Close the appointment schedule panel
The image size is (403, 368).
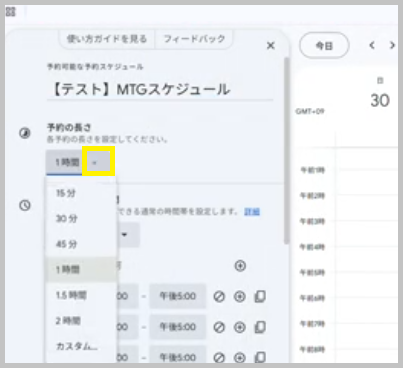[x=271, y=46]
